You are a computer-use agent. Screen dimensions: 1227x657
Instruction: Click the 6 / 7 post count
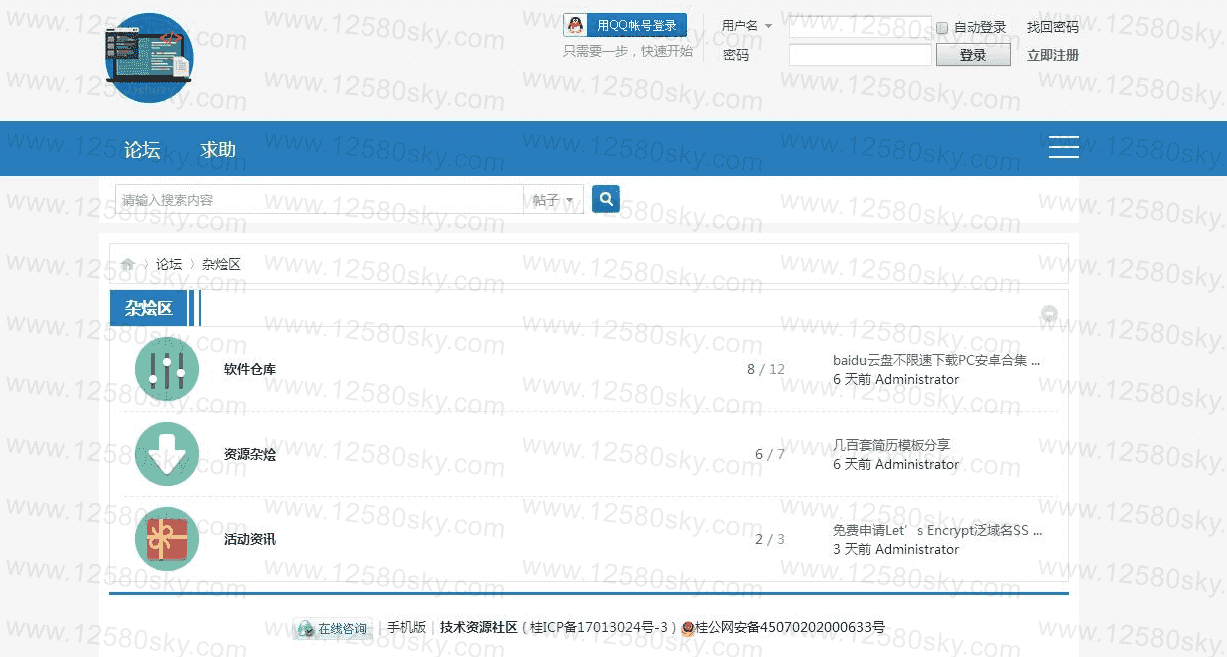(x=770, y=454)
